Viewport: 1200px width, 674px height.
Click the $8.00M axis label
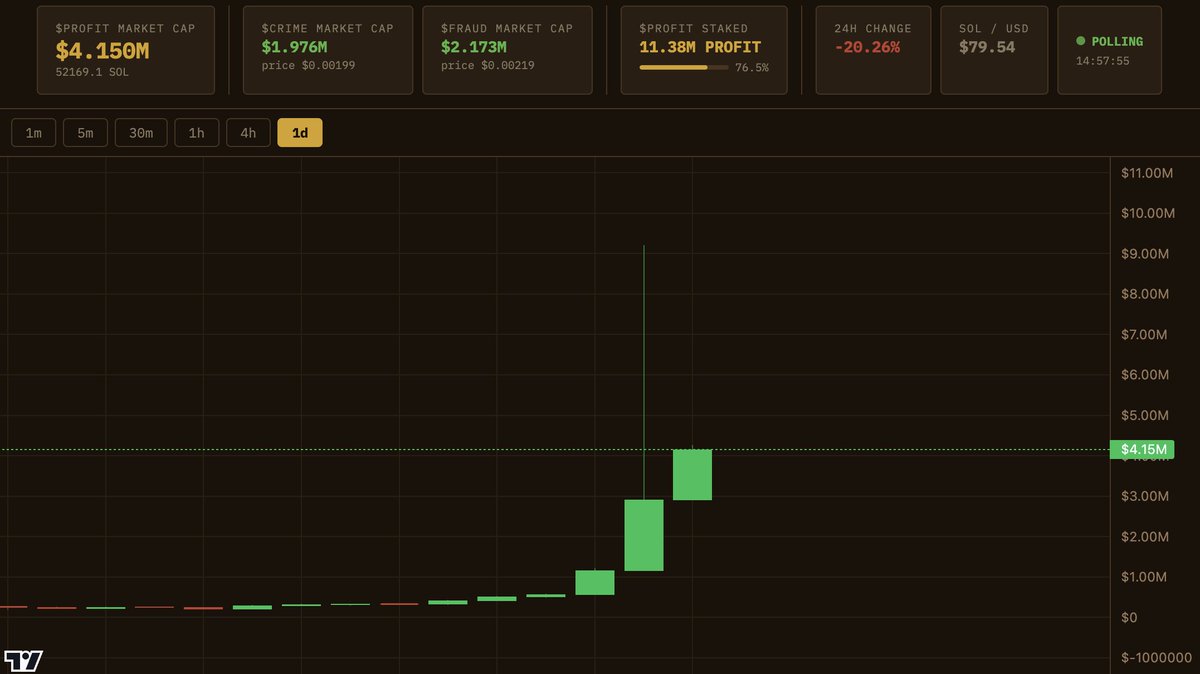pyautogui.click(x=1144, y=294)
